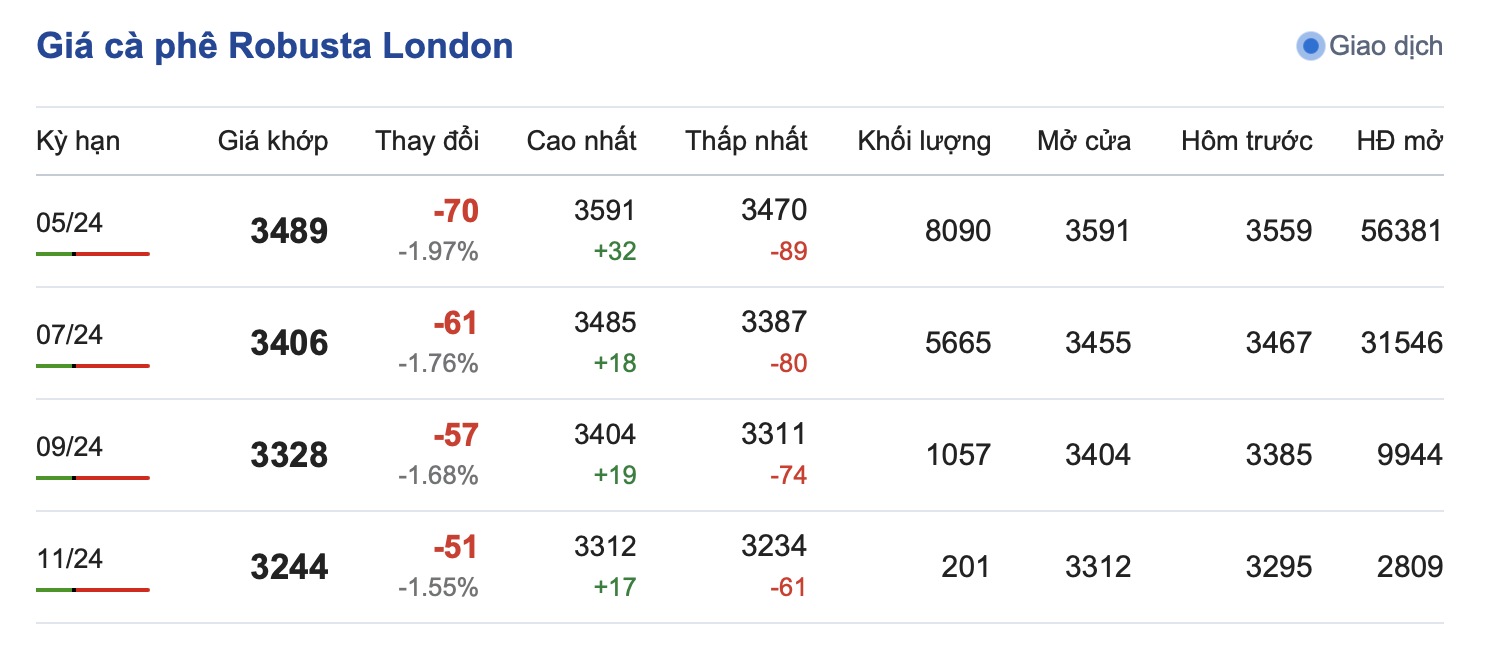1486x646 pixels.
Task: Click the HĐ mở column header
Action: [x=1399, y=141]
